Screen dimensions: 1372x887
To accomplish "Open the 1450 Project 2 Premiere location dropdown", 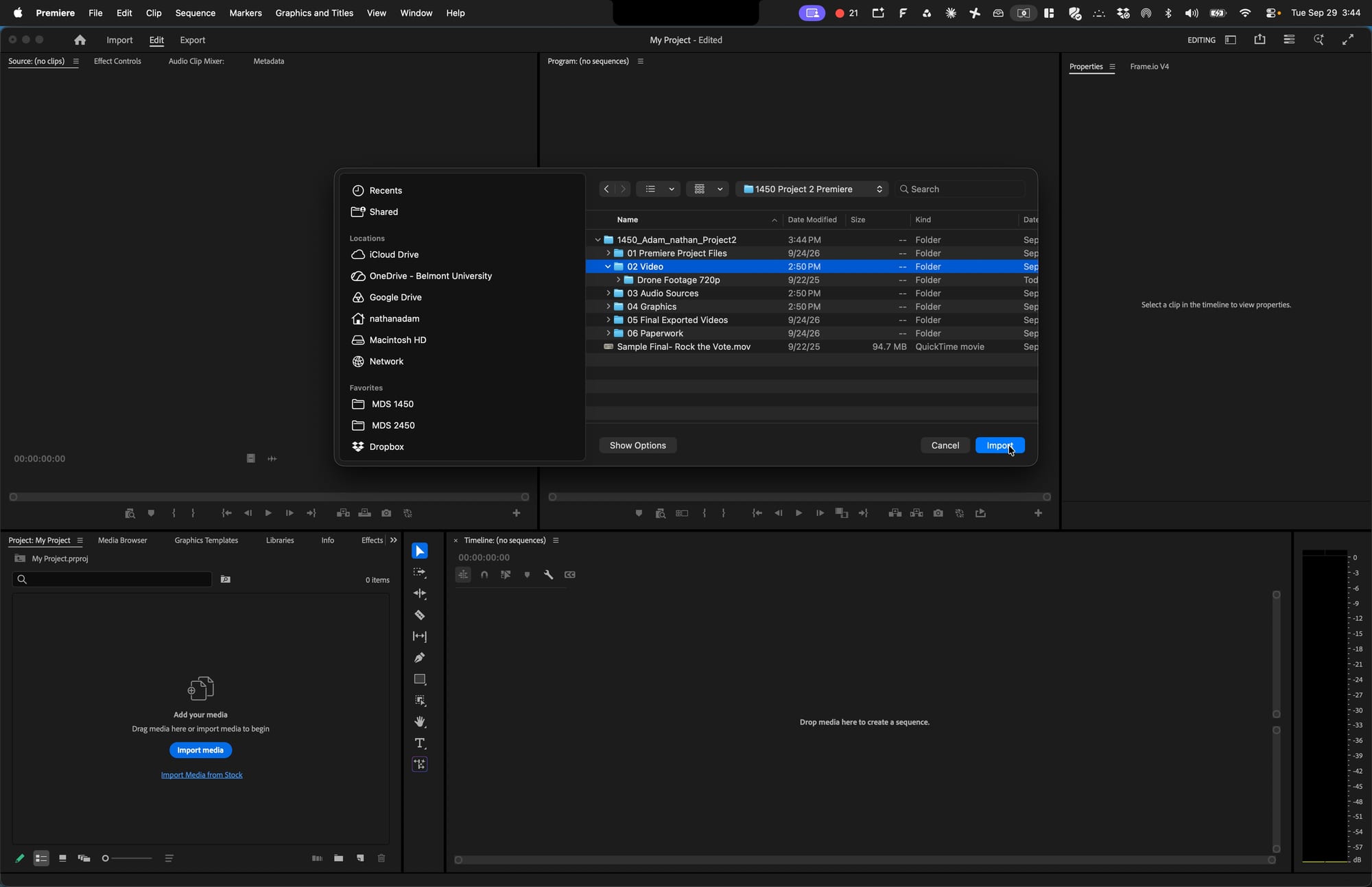I will click(x=812, y=189).
